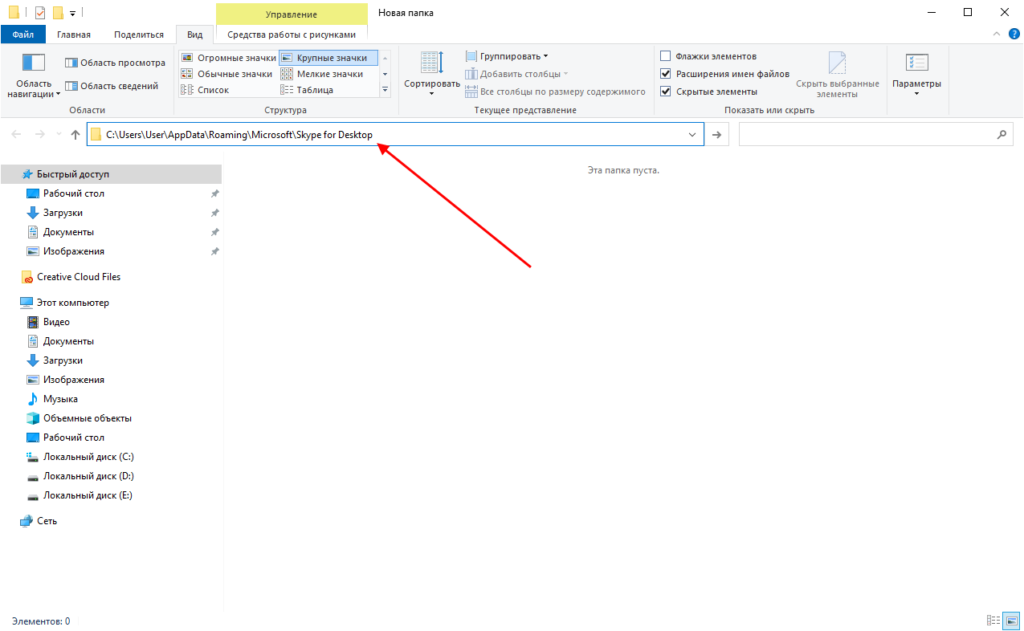
Task: Switch to Таблица details layout
Action: [307, 89]
